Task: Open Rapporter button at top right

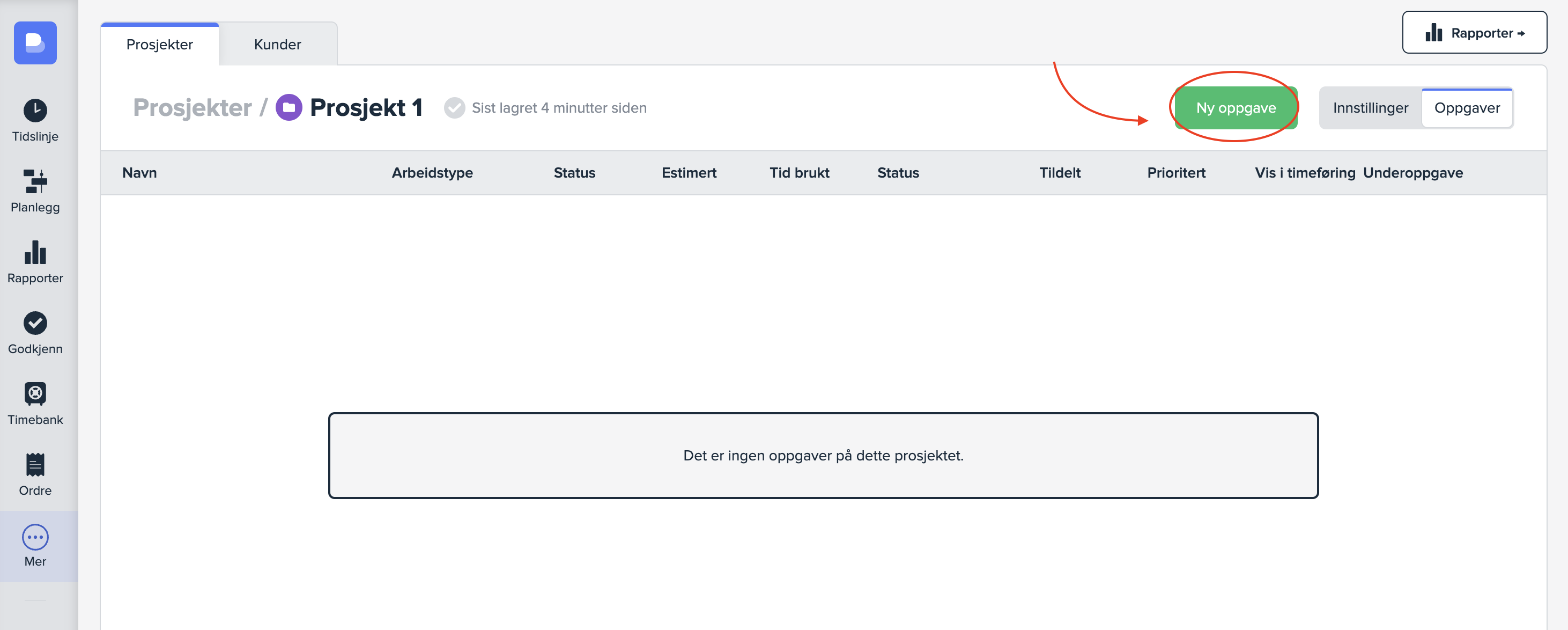Action: (x=1474, y=33)
